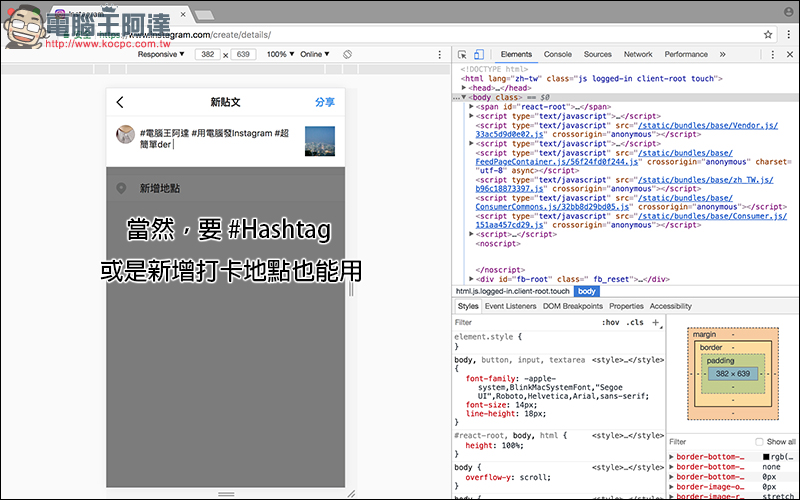Collapse the body element node

(x=464, y=97)
